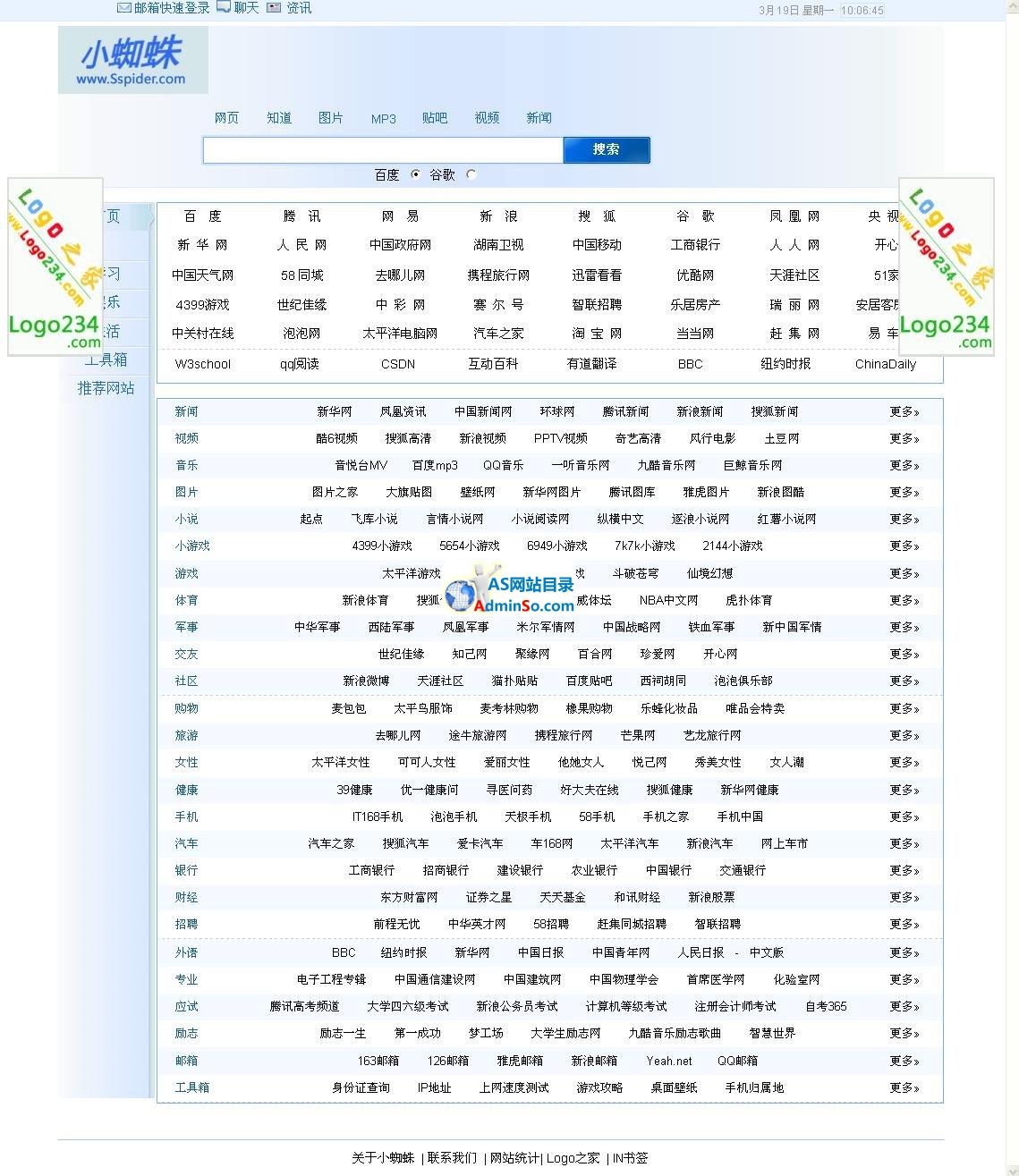This screenshot has width=1019, height=1176.
Task: Expand 更多 in the 购物 row
Action: click(904, 709)
